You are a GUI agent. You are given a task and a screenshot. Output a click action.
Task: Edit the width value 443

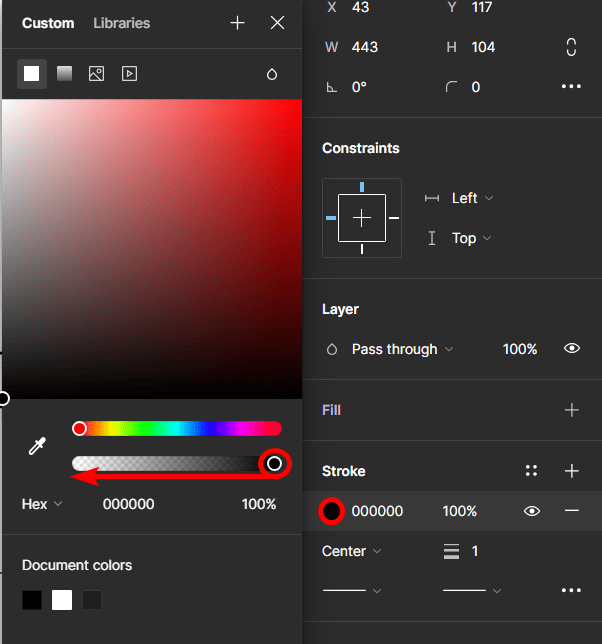tap(365, 47)
